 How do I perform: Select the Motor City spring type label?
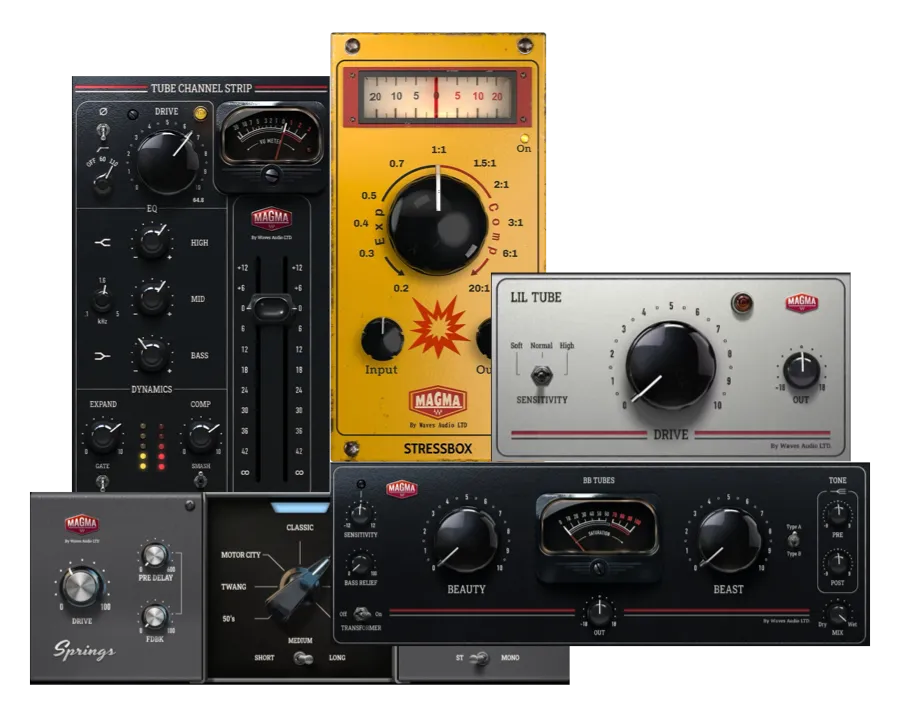coord(240,555)
